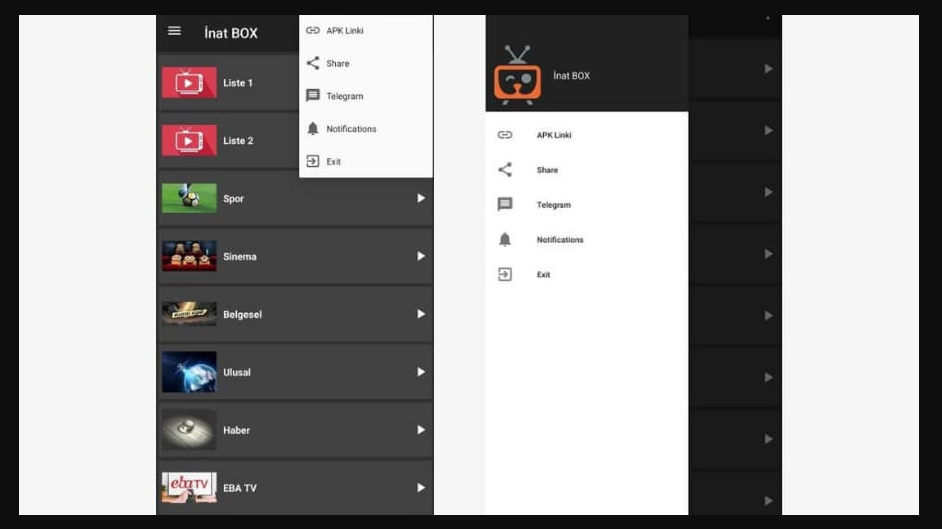Select Exit in the popup menu
Image resolution: width=942 pixels, height=529 pixels.
333,162
